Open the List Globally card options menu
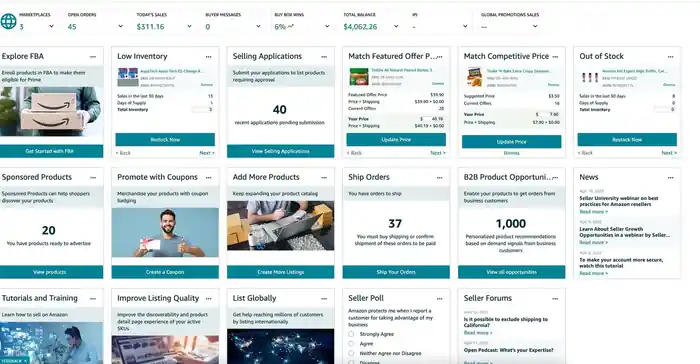 click(324, 299)
